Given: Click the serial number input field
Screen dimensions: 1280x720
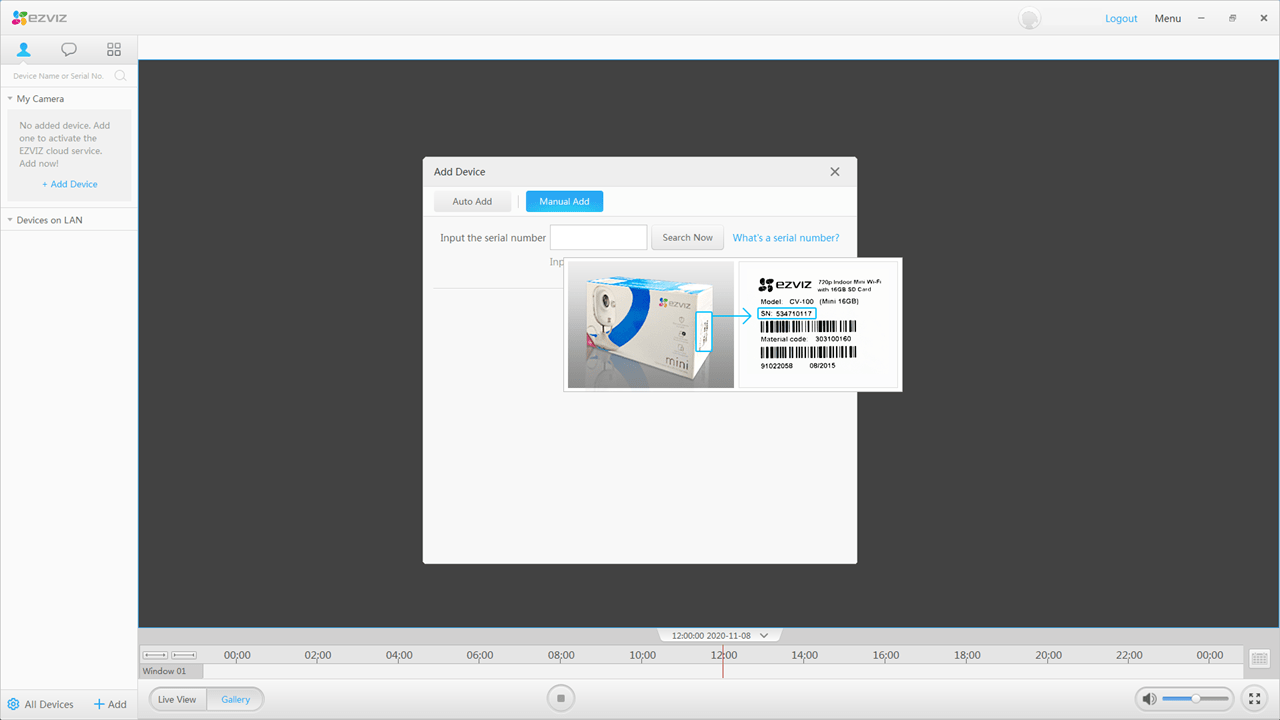Looking at the screenshot, I should [598, 238].
